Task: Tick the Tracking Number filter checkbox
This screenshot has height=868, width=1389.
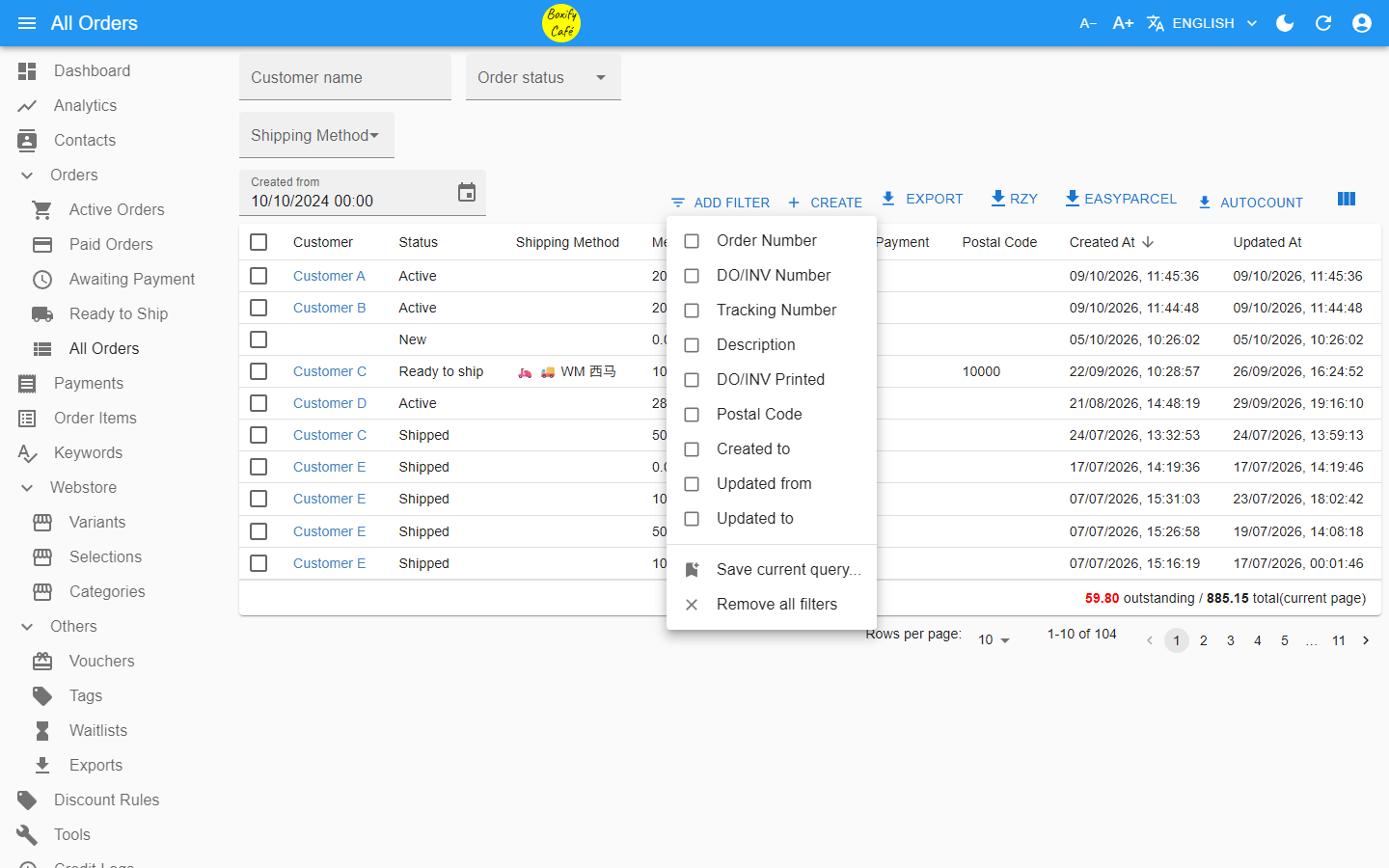Action: 692,311
